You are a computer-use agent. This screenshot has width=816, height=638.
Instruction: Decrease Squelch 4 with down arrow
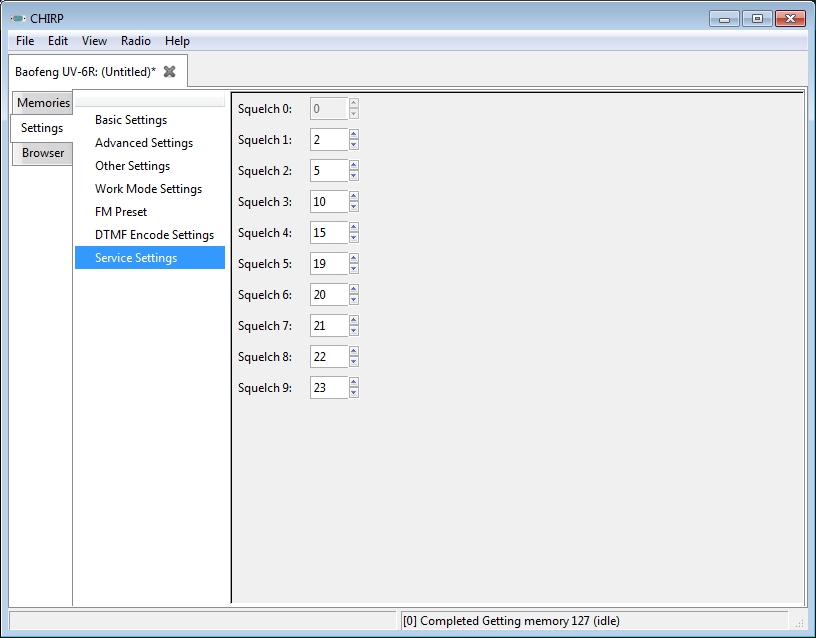354,238
